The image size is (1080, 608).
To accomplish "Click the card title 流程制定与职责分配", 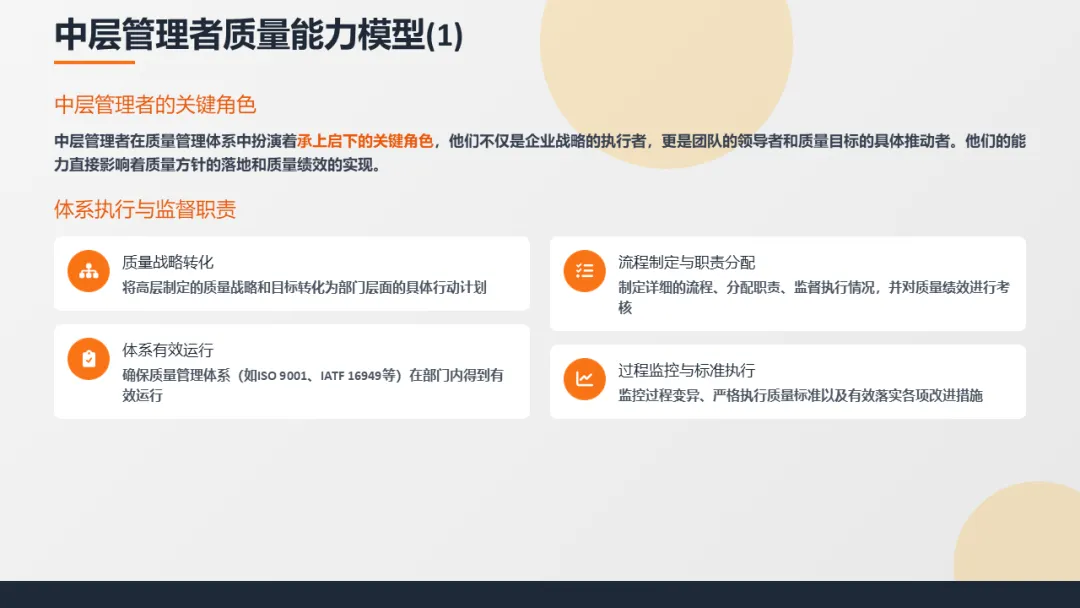I will [x=687, y=262].
